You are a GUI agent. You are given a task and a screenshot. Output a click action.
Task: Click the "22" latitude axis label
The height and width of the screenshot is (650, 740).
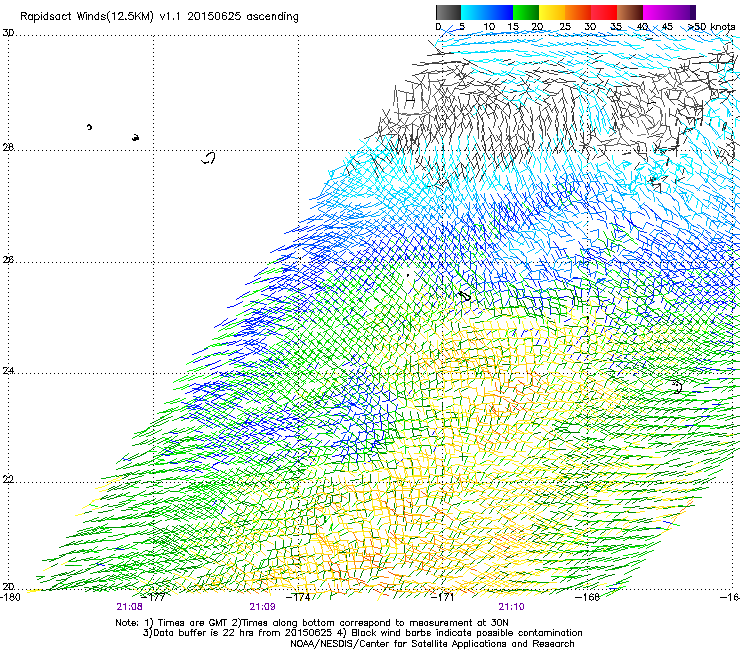8,480
